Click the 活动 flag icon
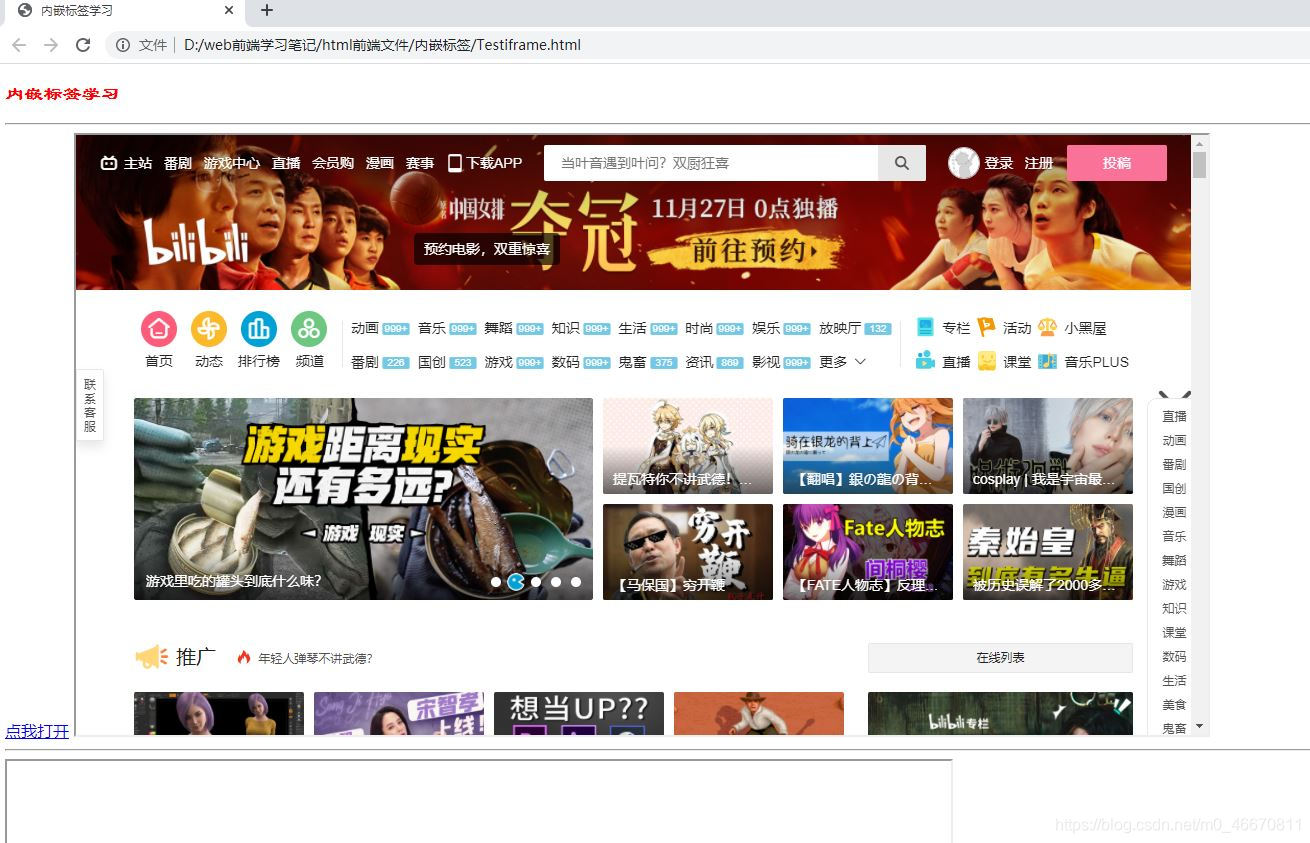This screenshot has height=843, width=1310. coord(986,327)
